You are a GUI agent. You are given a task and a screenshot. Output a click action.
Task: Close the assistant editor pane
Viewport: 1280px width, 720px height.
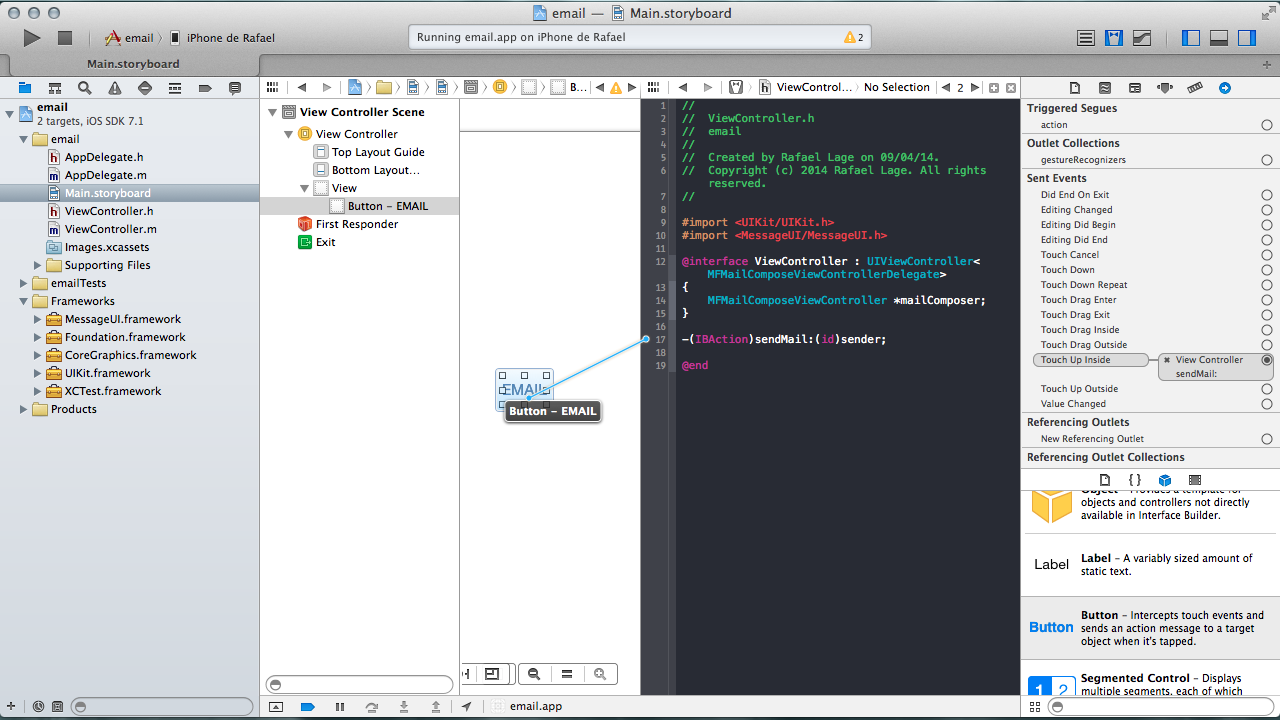click(1011, 88)
